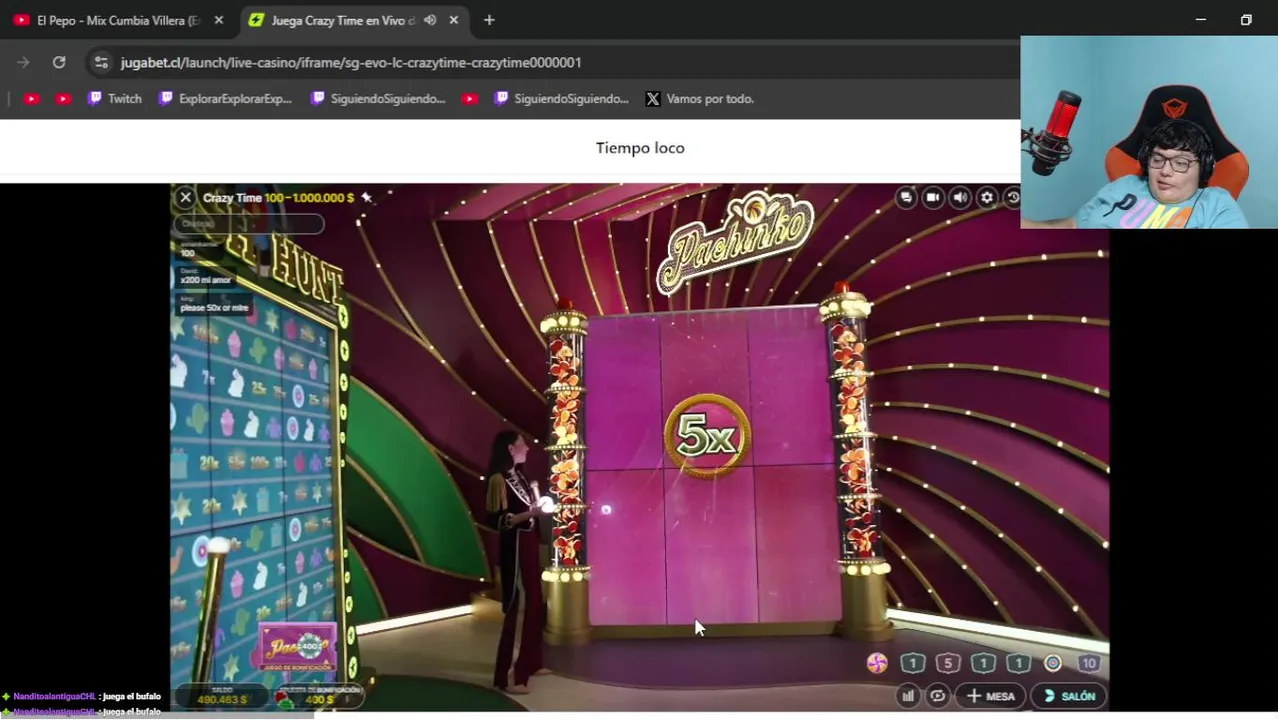Click the 490.463 $ balance value

click(x=221, y=700)
